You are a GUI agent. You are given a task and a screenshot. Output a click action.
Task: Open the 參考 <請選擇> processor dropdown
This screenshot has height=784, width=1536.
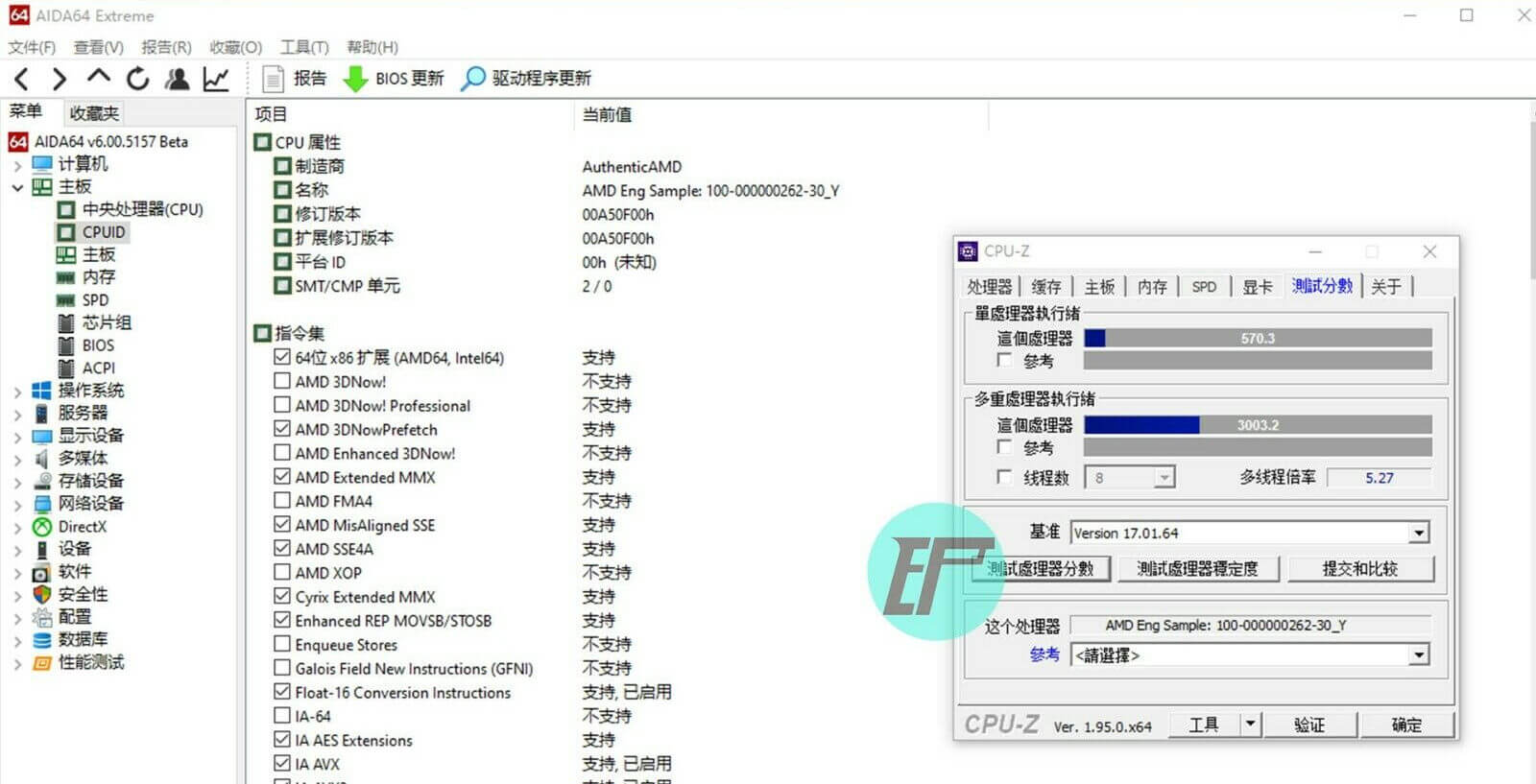(1418, 655)
